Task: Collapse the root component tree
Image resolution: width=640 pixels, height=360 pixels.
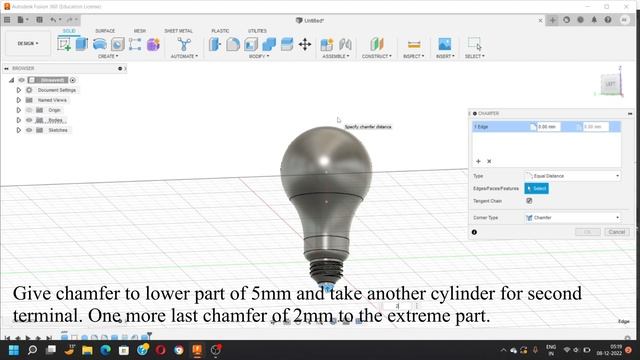Action: [x=11, y=80]
